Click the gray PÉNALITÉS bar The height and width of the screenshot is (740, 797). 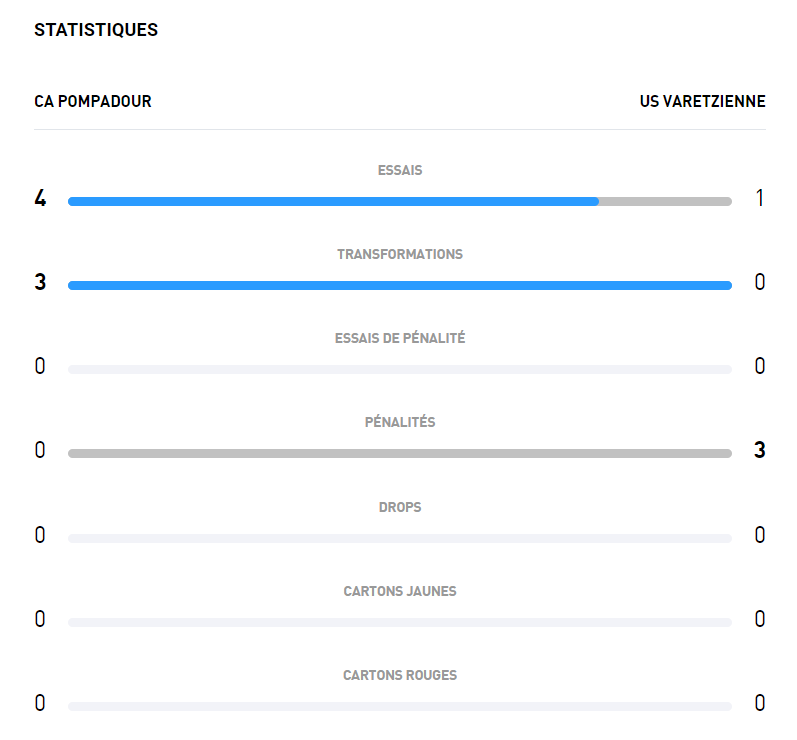tap(400, 453)
